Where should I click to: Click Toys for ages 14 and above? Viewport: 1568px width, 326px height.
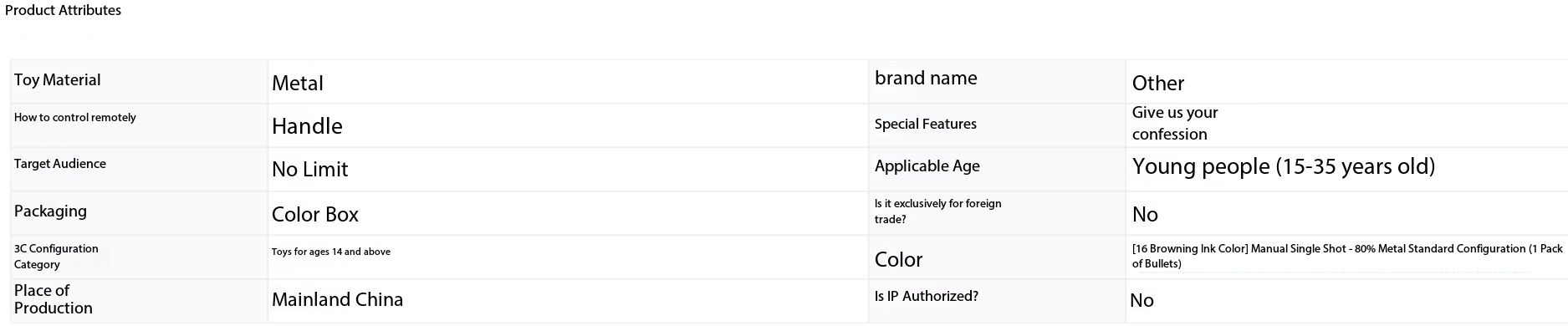point(330,252)
